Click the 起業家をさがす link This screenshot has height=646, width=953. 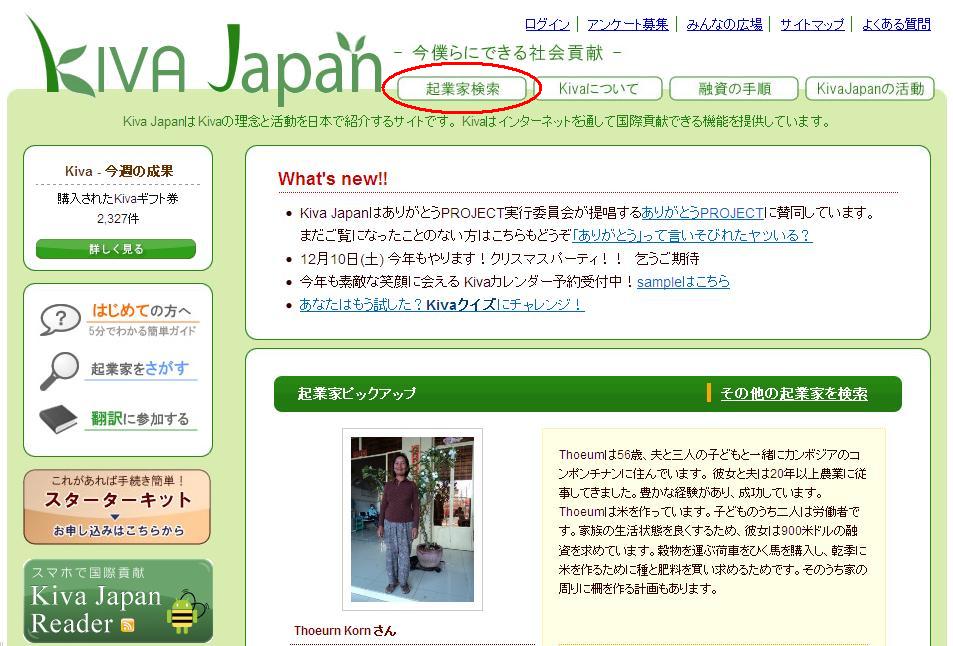point(140,368)
